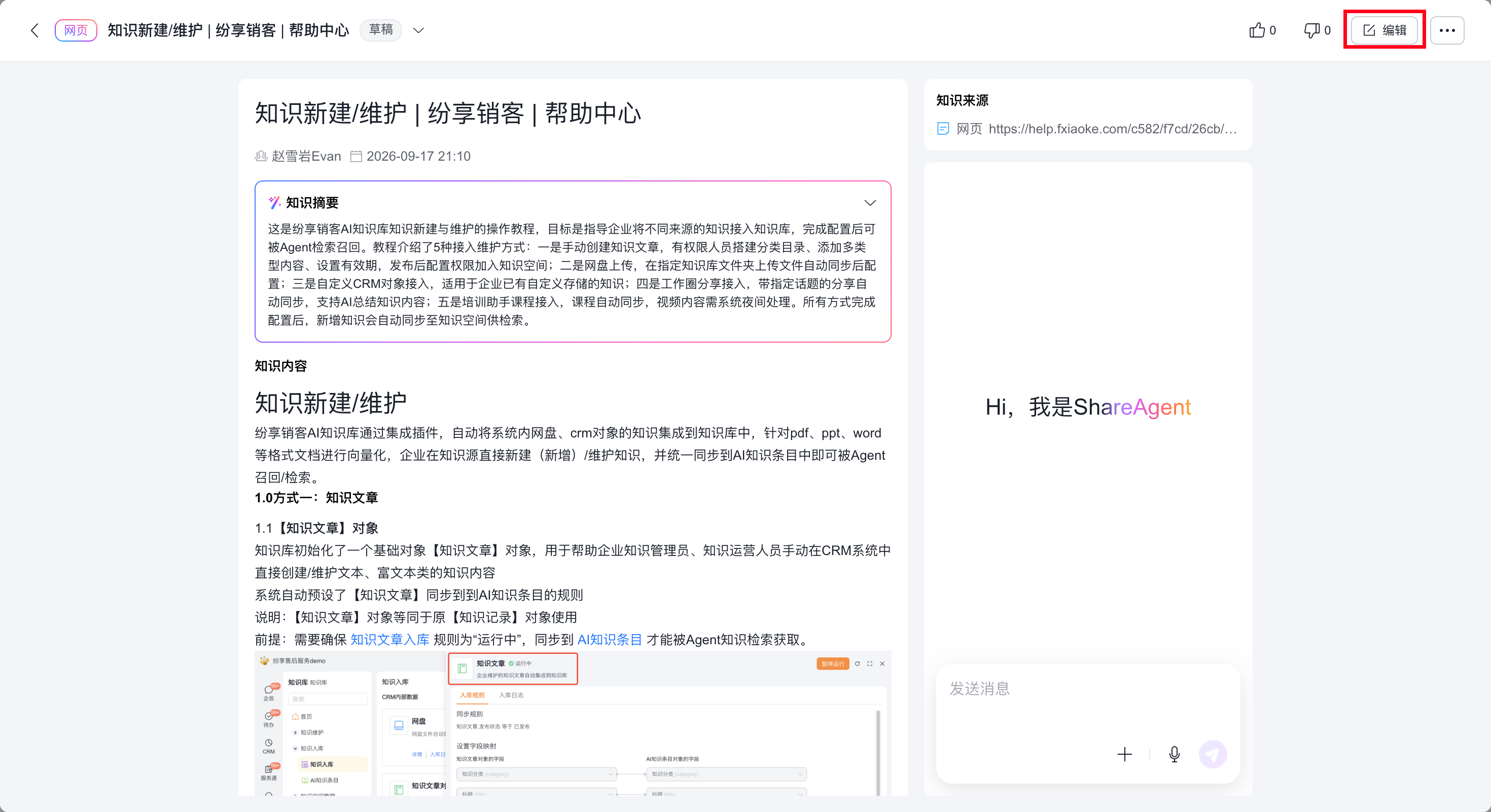Click the knowledge summary magic wand icon
The image size is (1491, 812).
click(274, 202)
